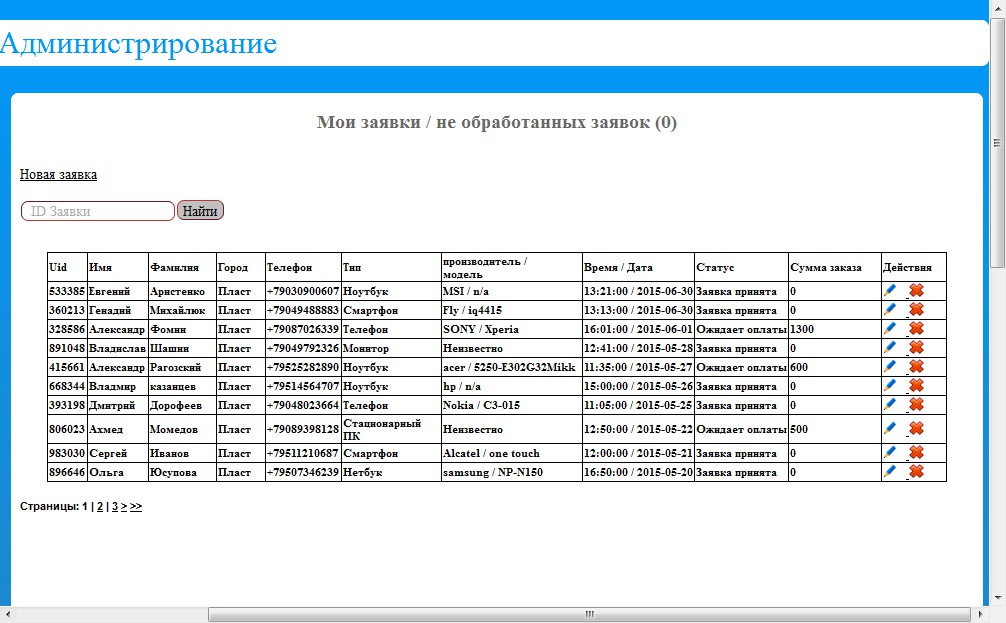Select order sum 1300 cell
Screen dimensions: 1006x623
[835, 329]
